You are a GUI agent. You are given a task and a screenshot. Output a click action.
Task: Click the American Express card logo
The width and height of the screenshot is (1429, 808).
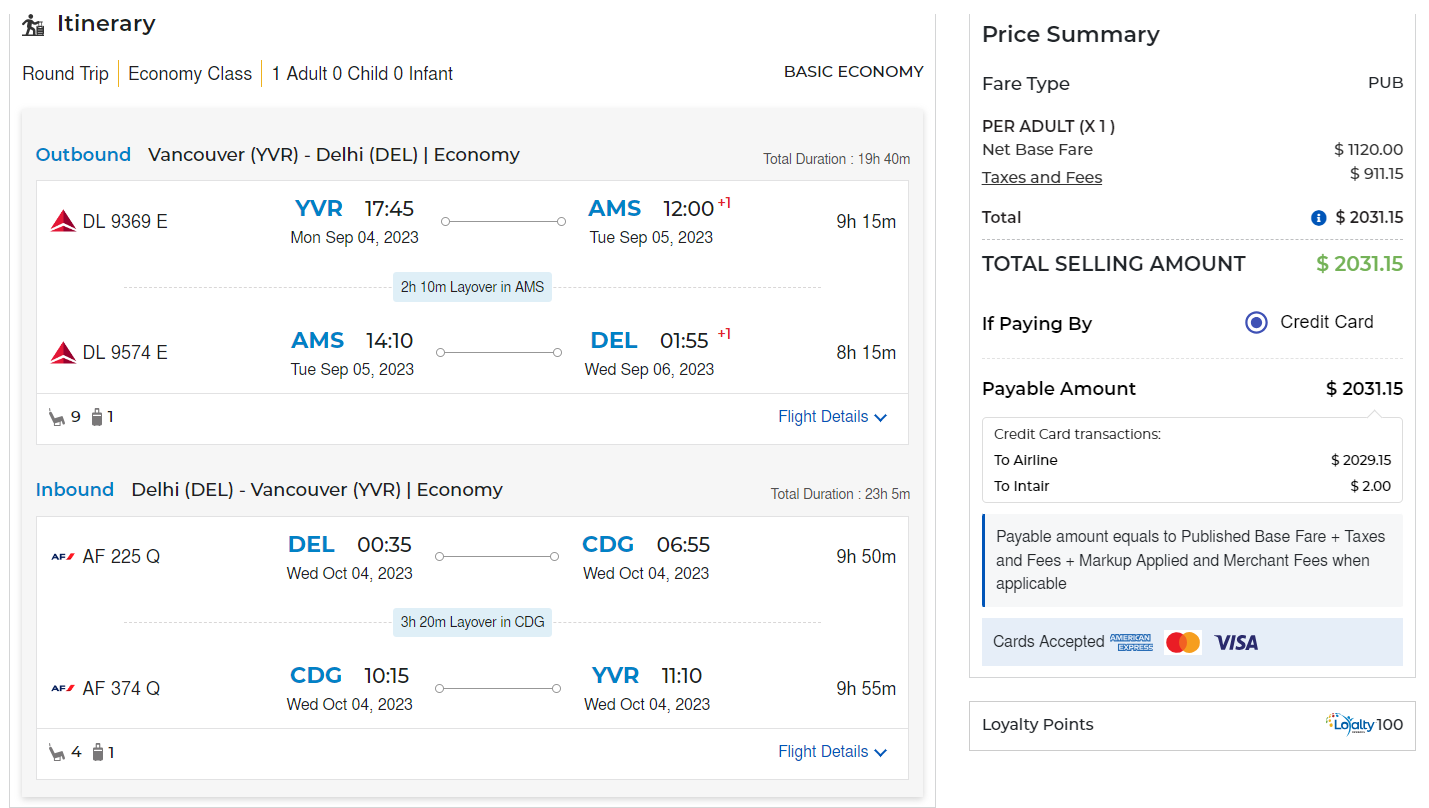tap(1131, 642)
